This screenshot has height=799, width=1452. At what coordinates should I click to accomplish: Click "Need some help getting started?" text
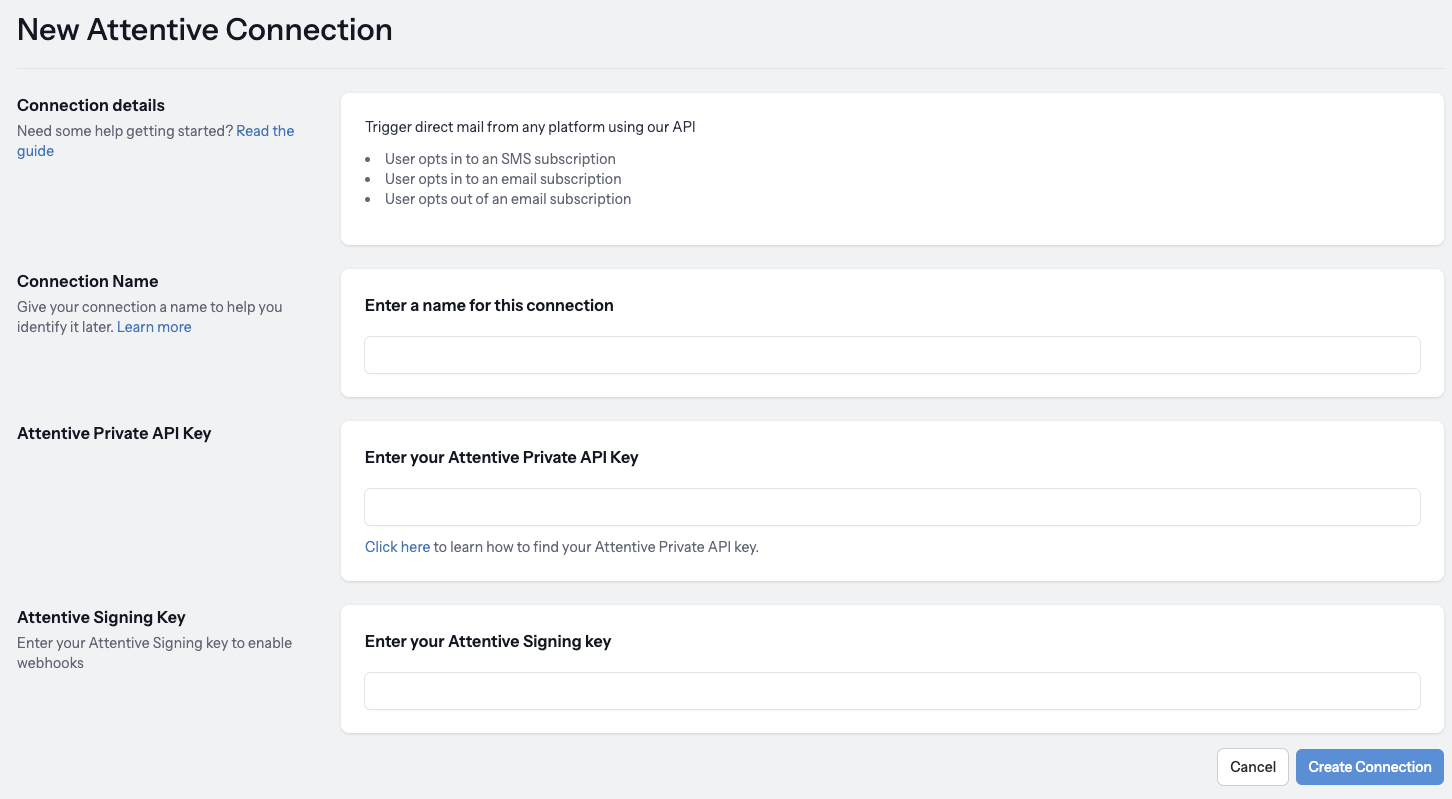[125, 131]
